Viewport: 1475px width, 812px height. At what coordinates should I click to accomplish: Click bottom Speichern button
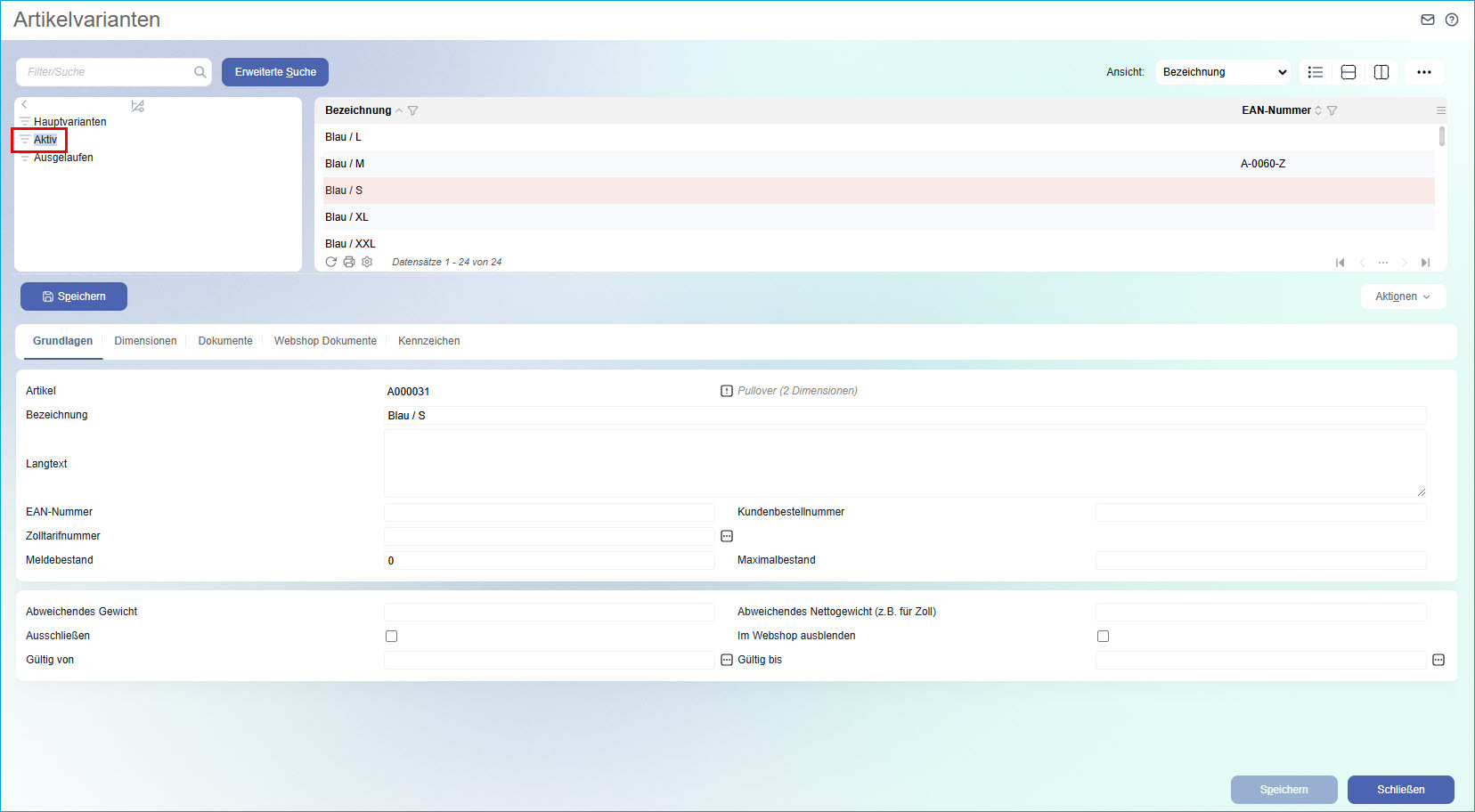click(1284, 790)
